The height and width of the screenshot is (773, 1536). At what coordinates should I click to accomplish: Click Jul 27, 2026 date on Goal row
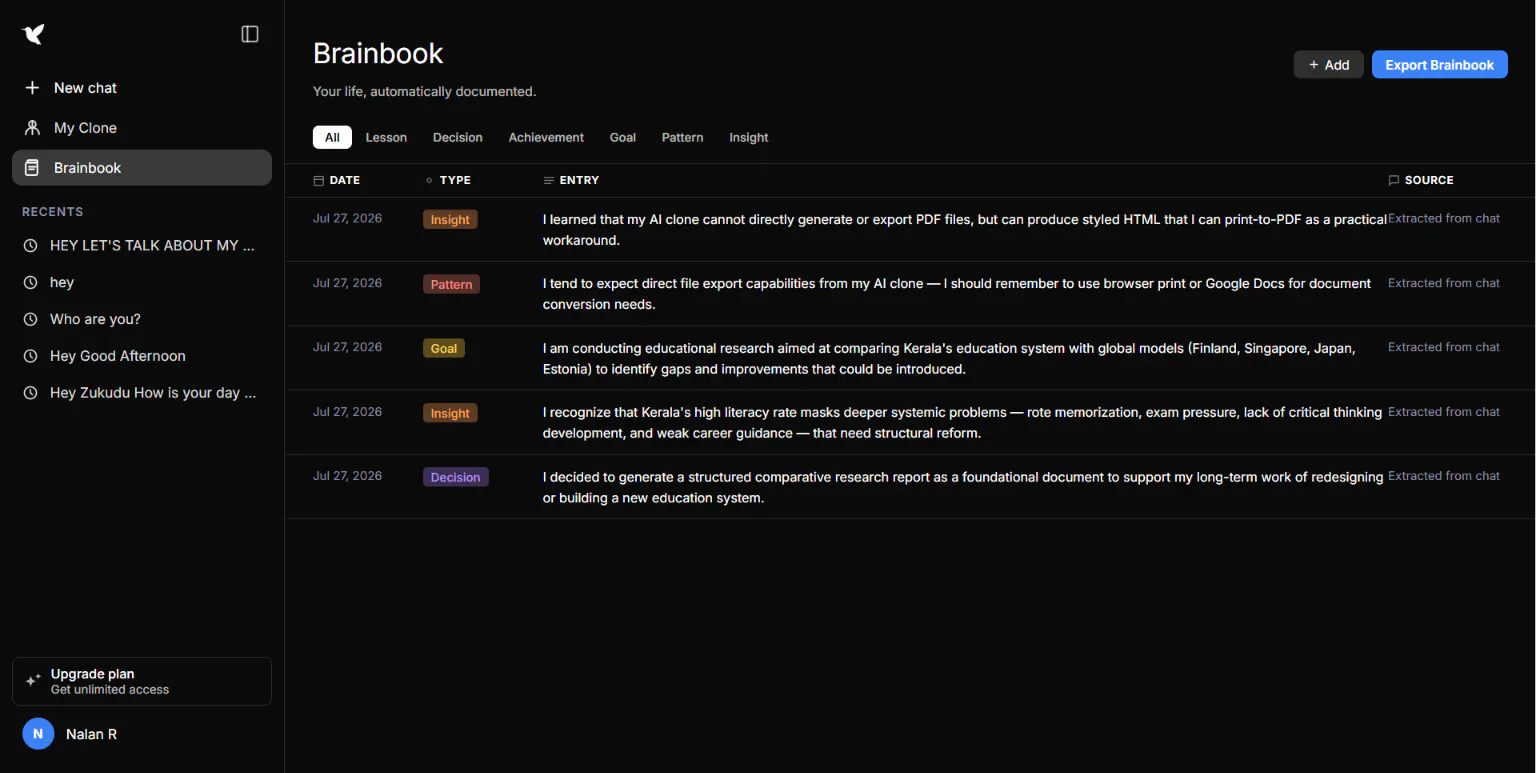pos(347,347)
